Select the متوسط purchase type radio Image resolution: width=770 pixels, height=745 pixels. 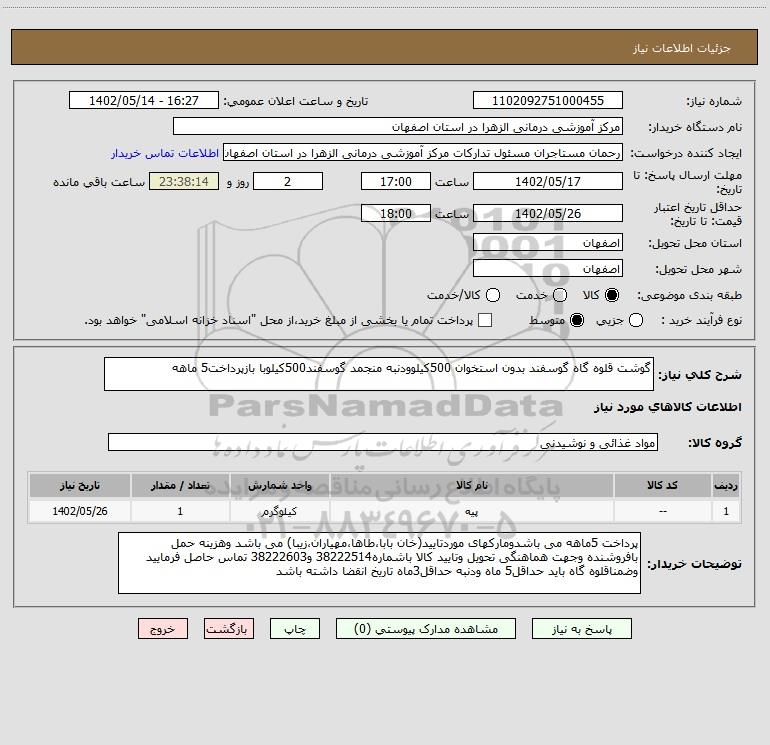pyautogui.click(x=577, y=320)
